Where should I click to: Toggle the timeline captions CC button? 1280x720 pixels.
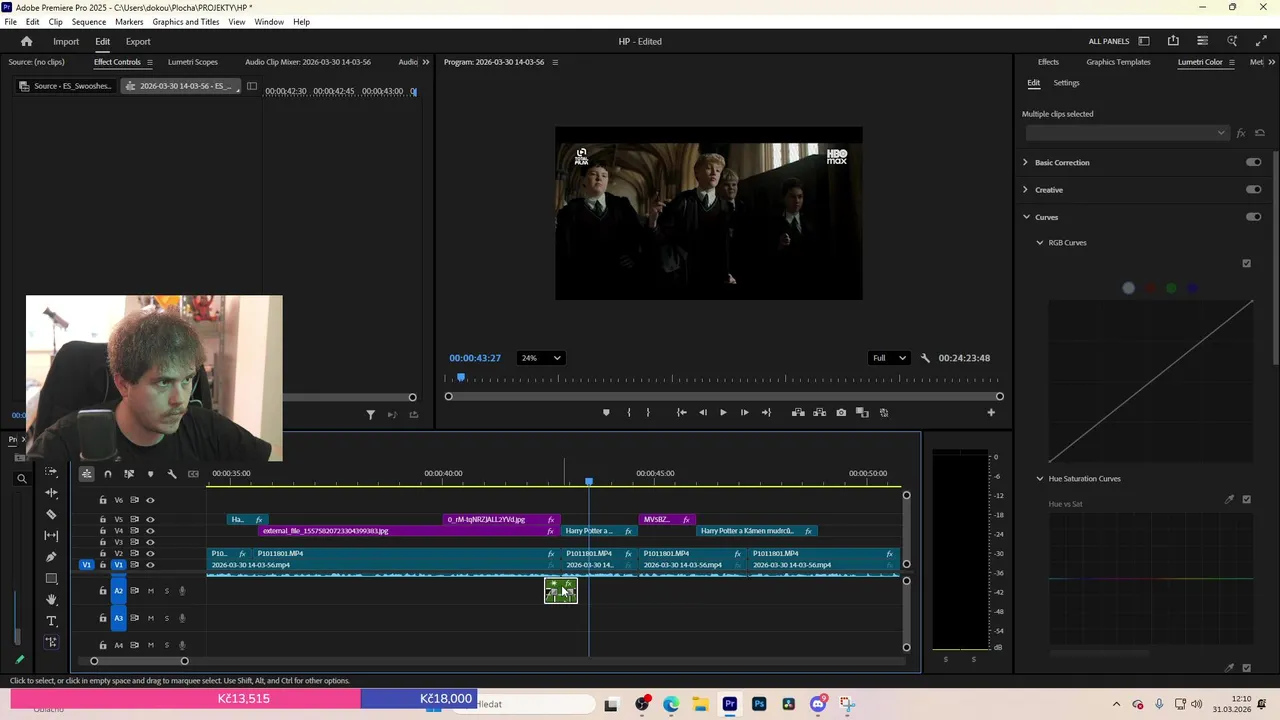pos(193,474)
